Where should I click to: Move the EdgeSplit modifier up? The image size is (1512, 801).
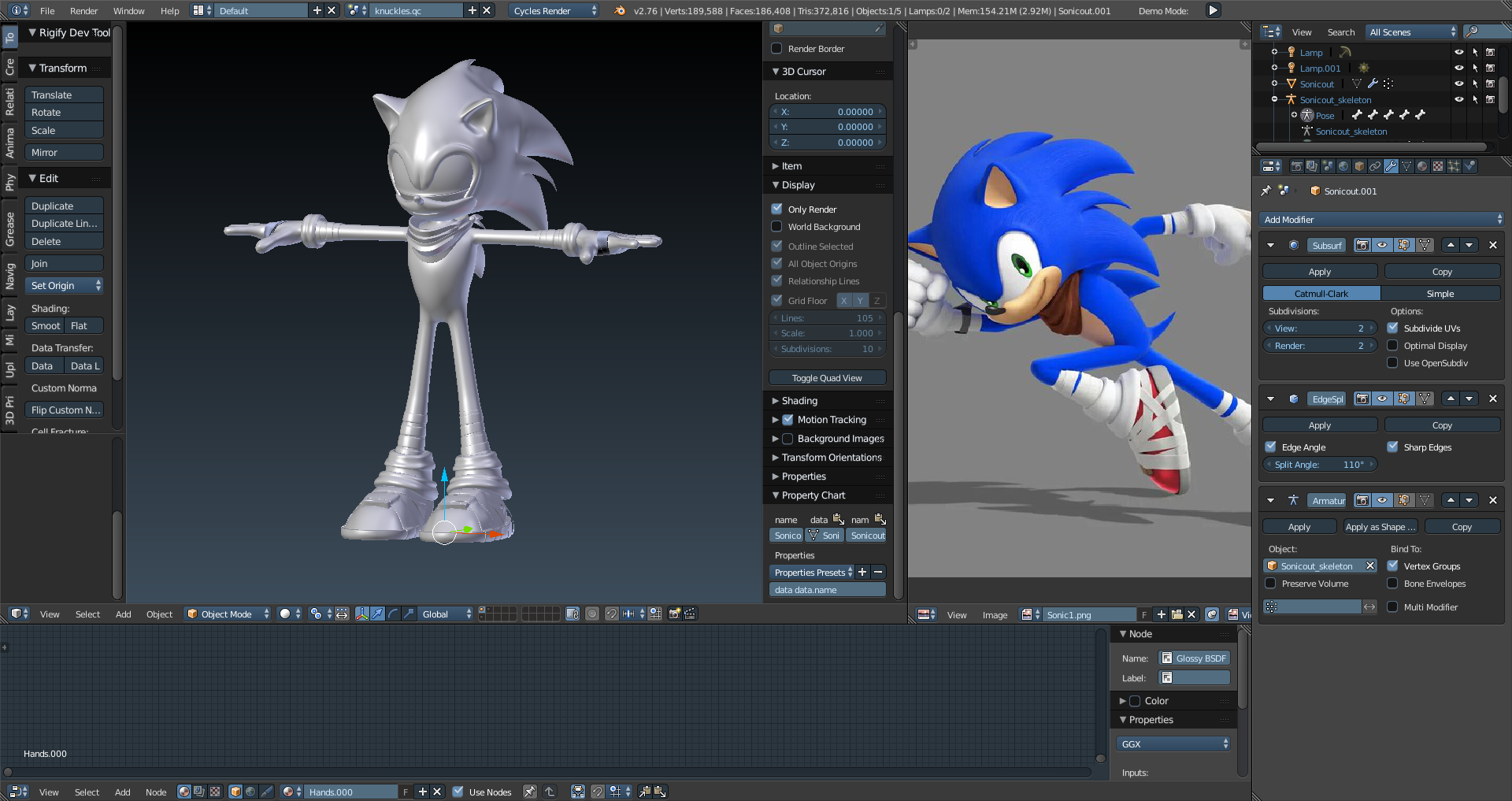coord(1451,399)
